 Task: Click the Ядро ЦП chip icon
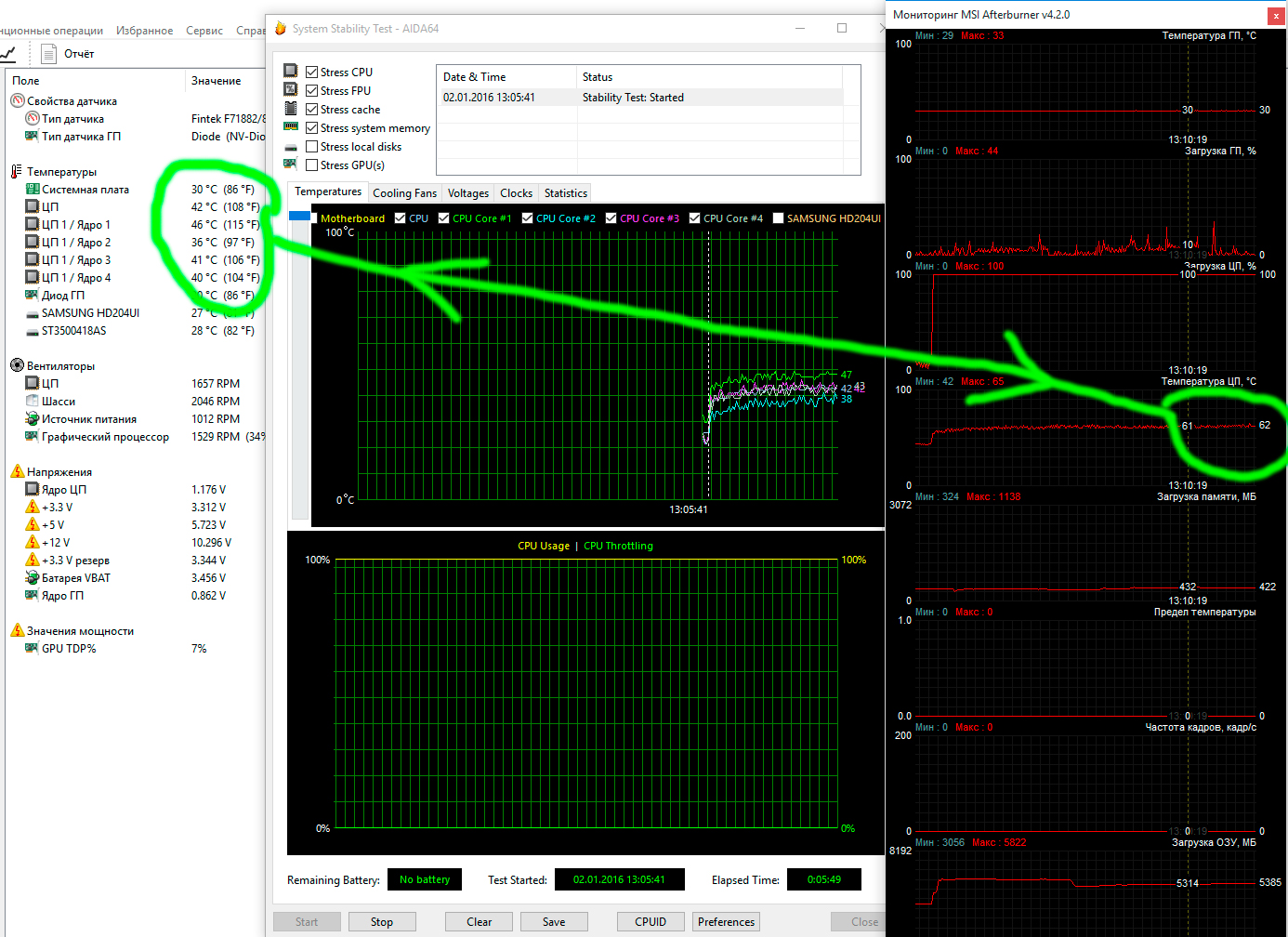[x=32, y=490]
